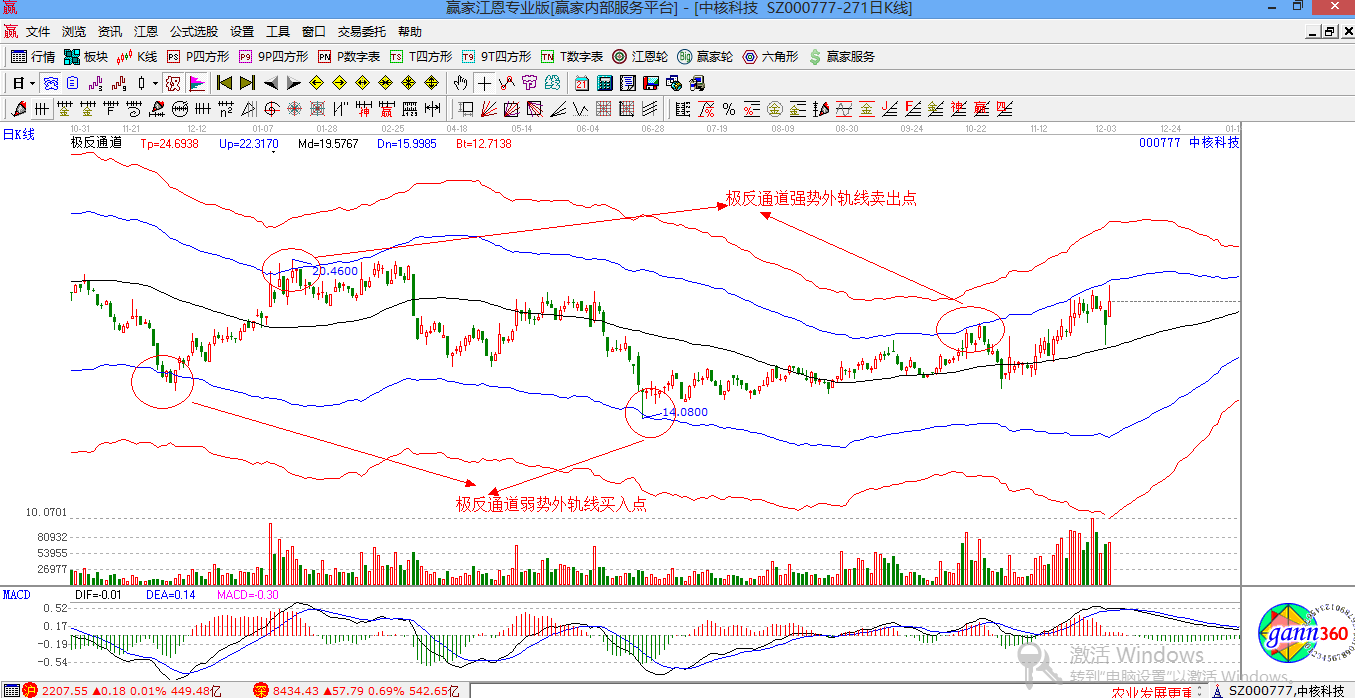1355x698 pixels.
Task: Toggle the crosshair cursor button
Action: (486, 83)
